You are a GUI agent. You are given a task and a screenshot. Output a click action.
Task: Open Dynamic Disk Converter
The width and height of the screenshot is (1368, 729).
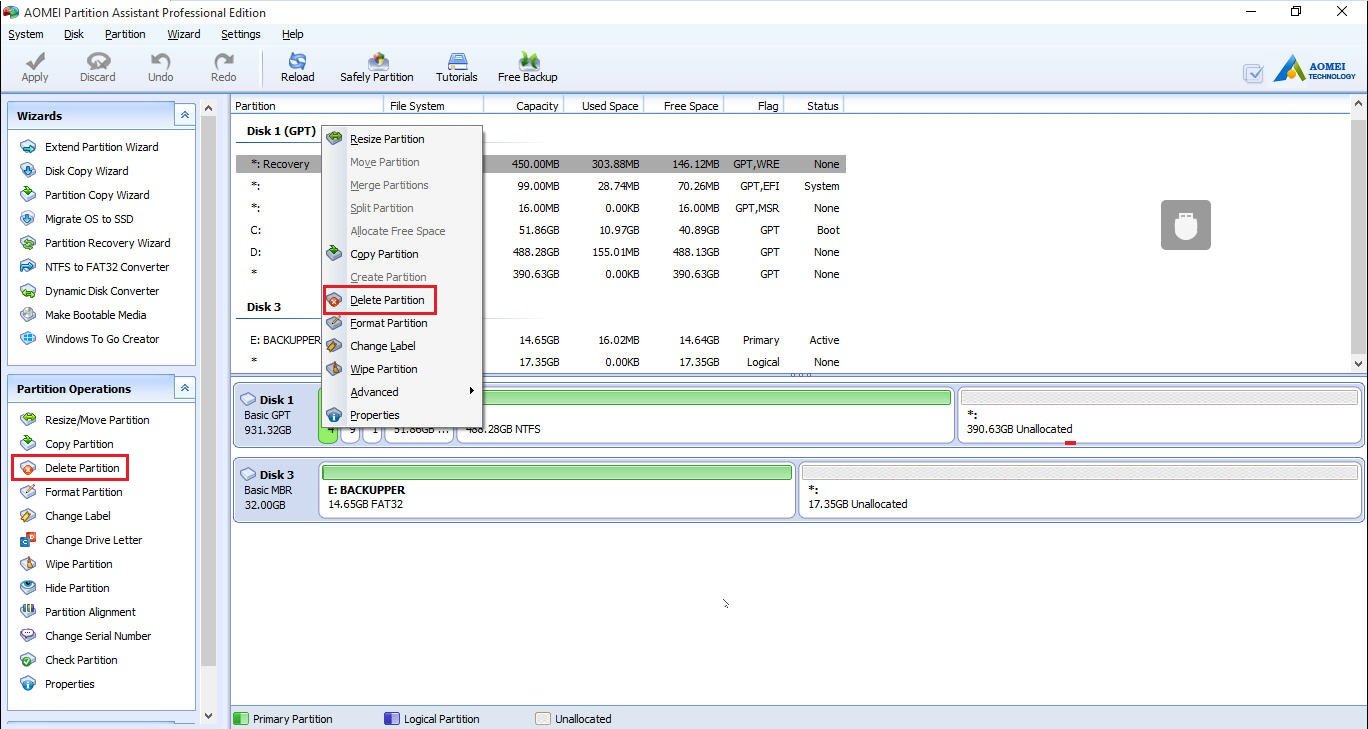101,291
